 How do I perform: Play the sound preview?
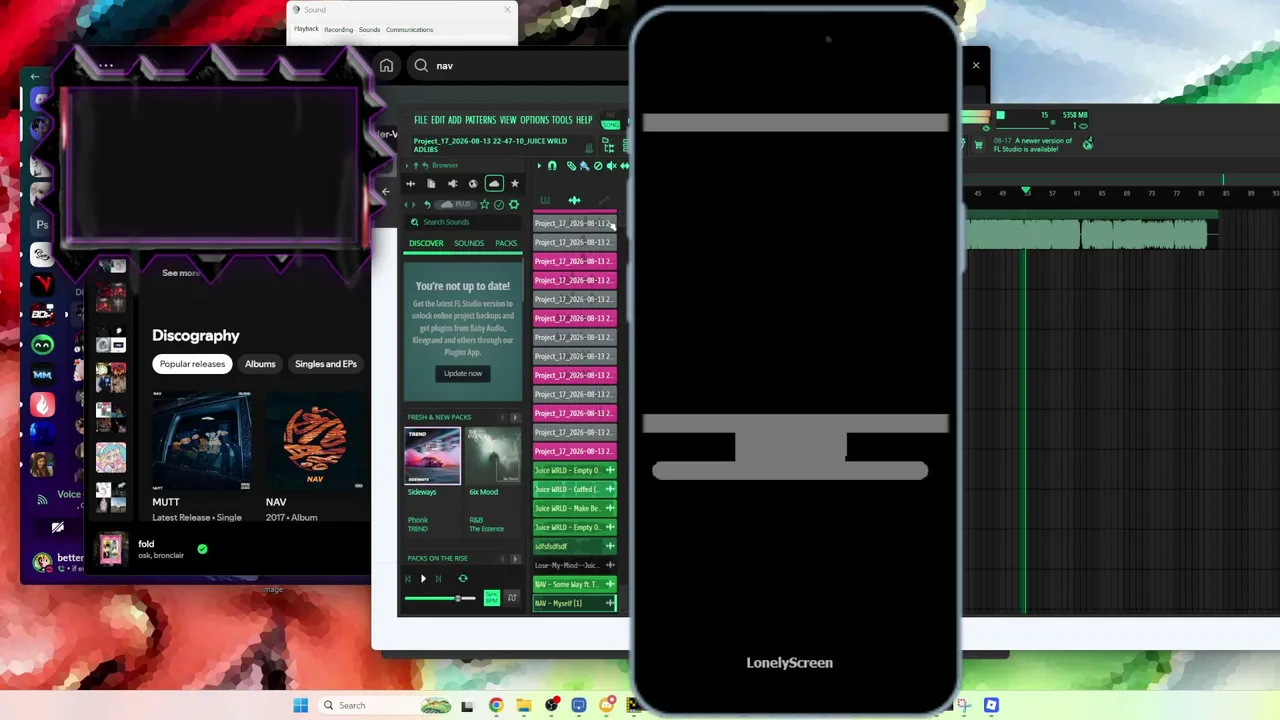[423, 578]
